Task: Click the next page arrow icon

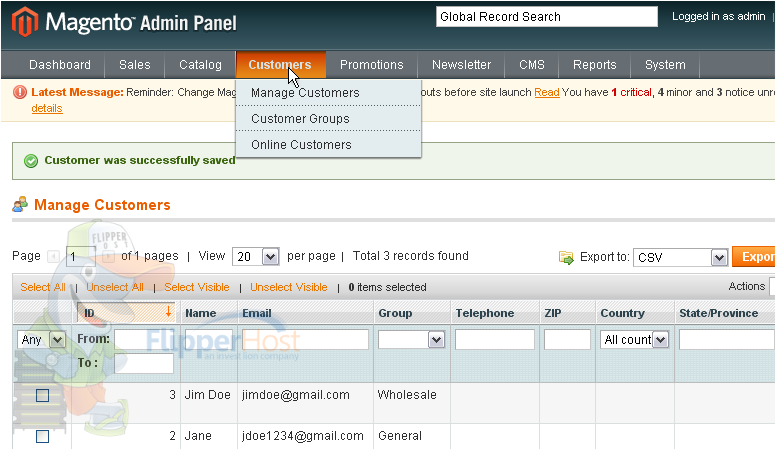Action: click(108, 256)
